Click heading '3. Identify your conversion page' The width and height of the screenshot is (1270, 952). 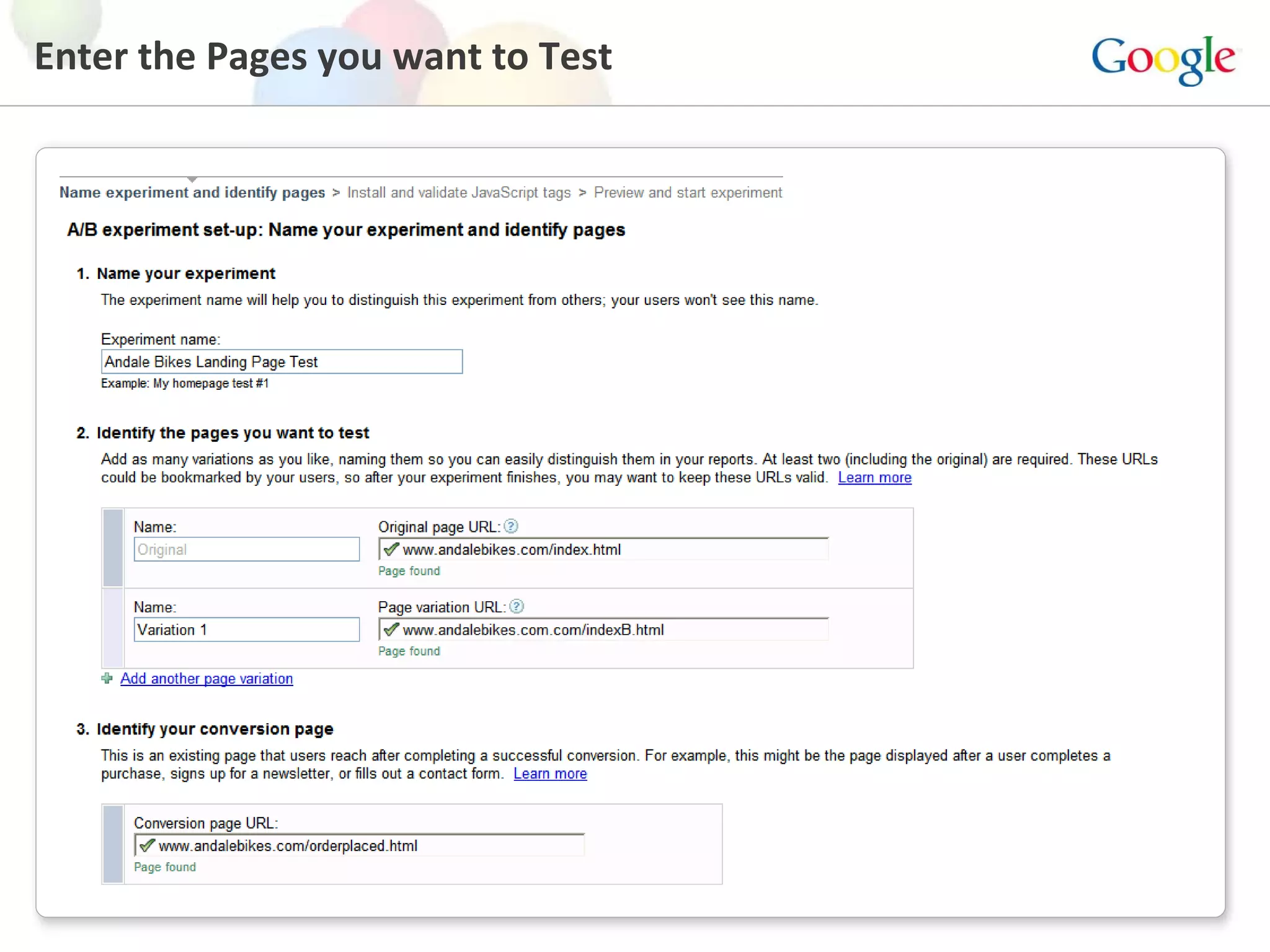(205, 729)
